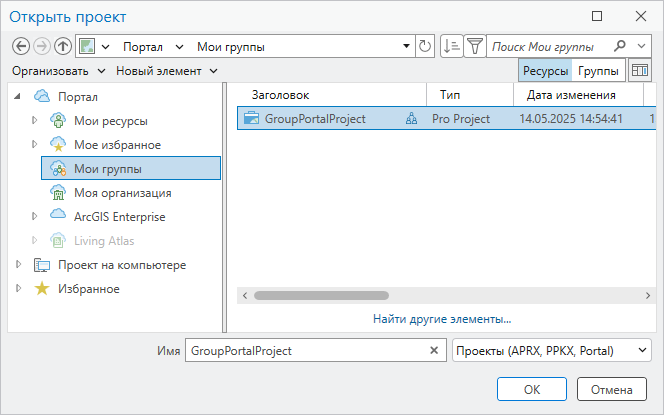The height and width of the screenshot is (415, 664).
Task: Click the ArcGIS Enterprise cloud icon
Action: [x=58, y=215]
